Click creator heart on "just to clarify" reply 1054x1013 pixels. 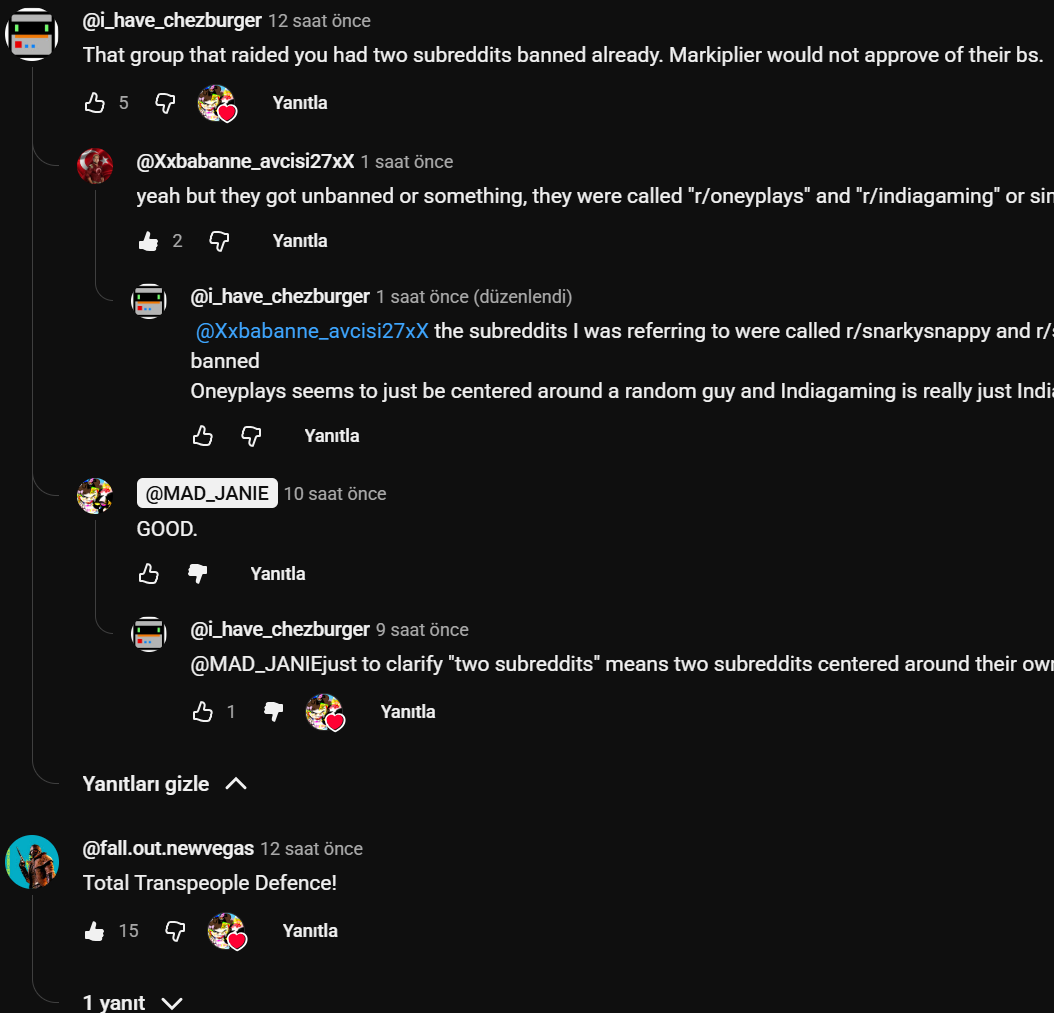[x=324, y=713]
